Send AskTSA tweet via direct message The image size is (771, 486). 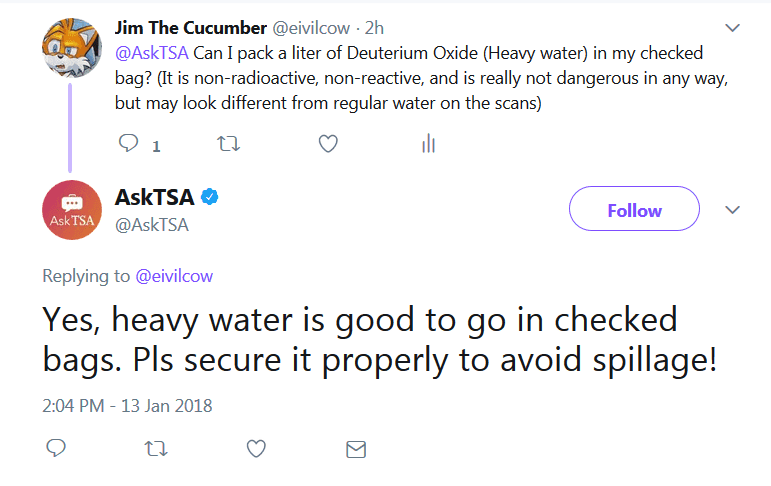point(355,449)
